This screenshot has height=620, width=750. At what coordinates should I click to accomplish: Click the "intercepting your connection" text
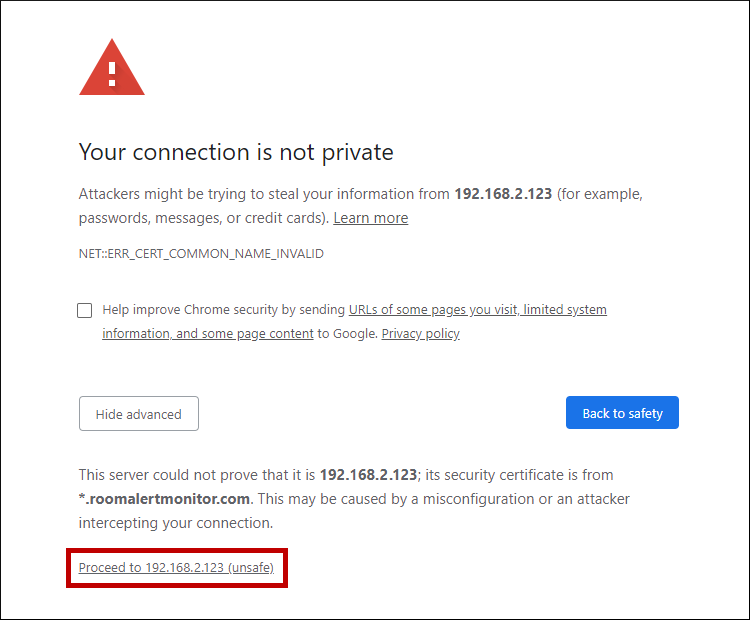(x=175, y=523)
